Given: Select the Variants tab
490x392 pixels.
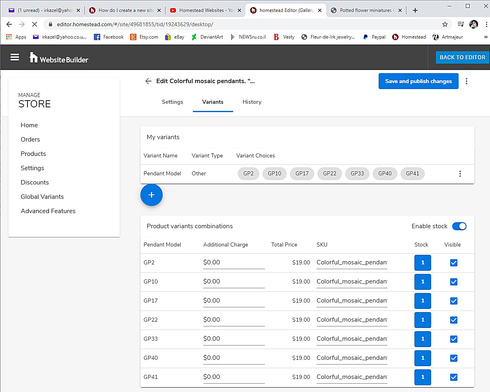Looking at the screenshot, I should (x=213, y=102).
